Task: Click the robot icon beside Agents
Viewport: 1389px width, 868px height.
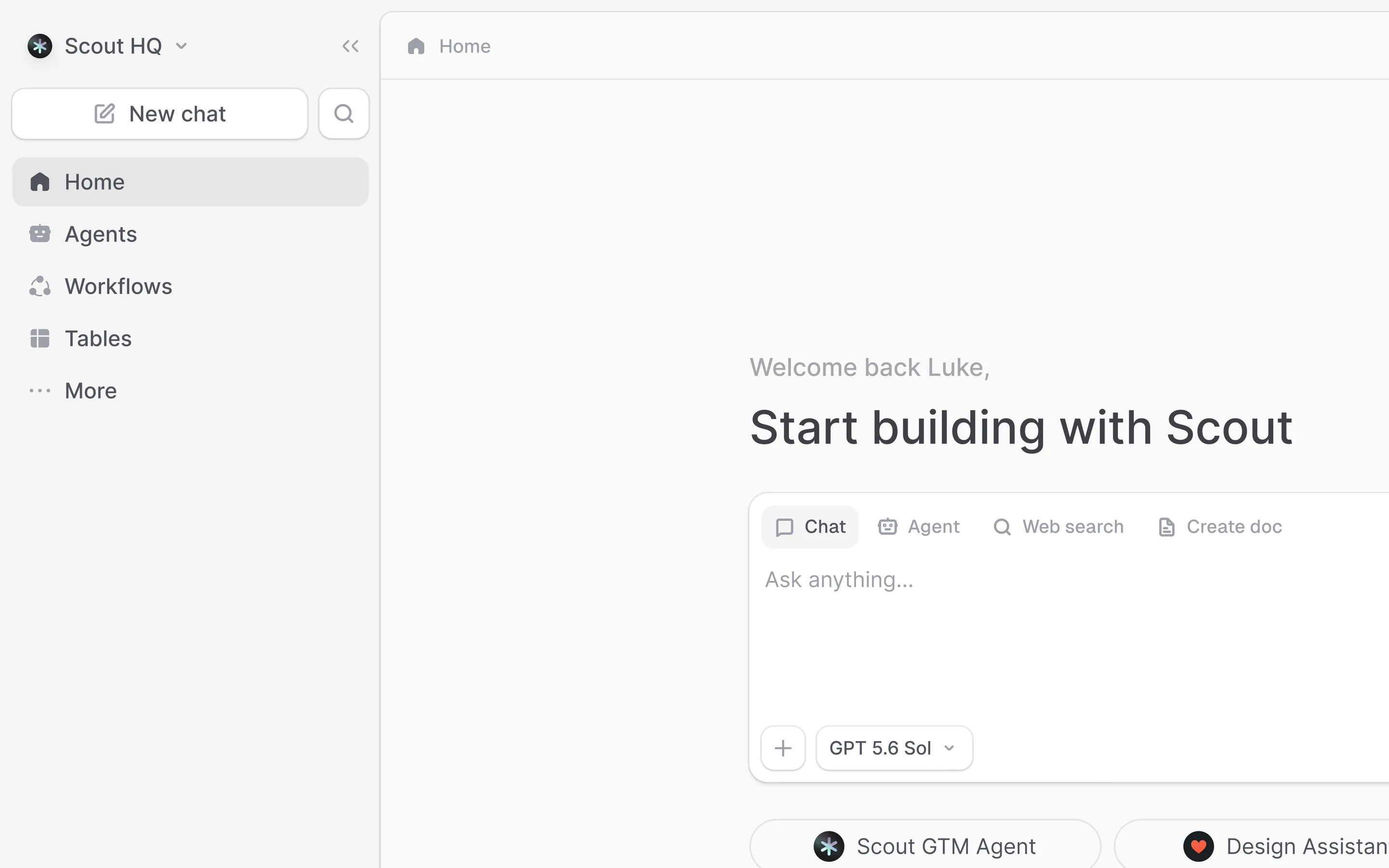Action: pos(40,234)
